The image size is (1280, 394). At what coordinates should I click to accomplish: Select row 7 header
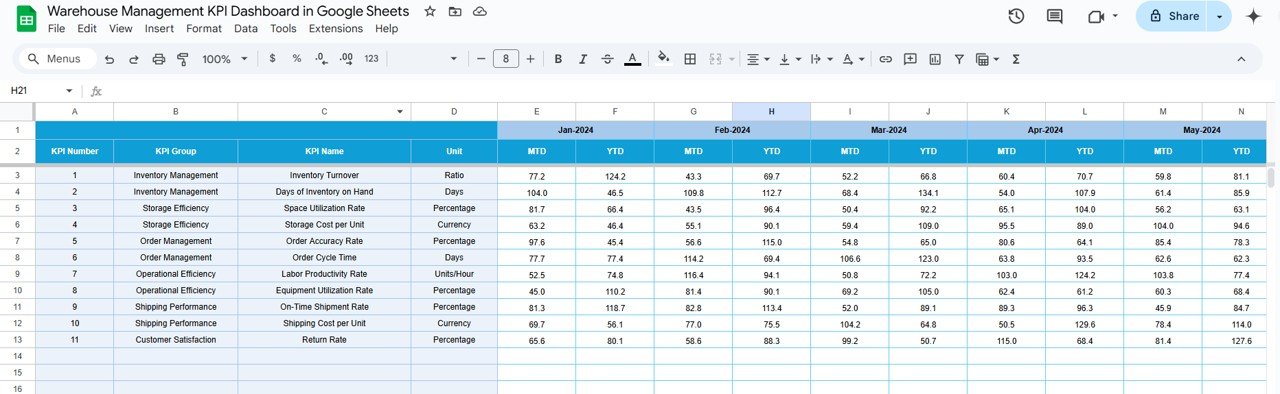coord(17,241)
